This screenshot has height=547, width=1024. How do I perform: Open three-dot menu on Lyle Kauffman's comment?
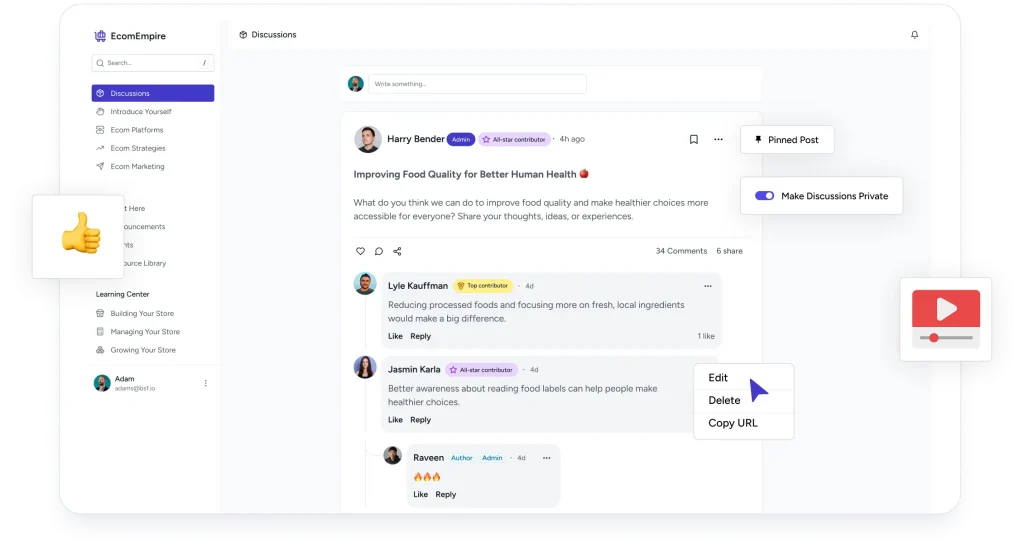pos(708,286)
